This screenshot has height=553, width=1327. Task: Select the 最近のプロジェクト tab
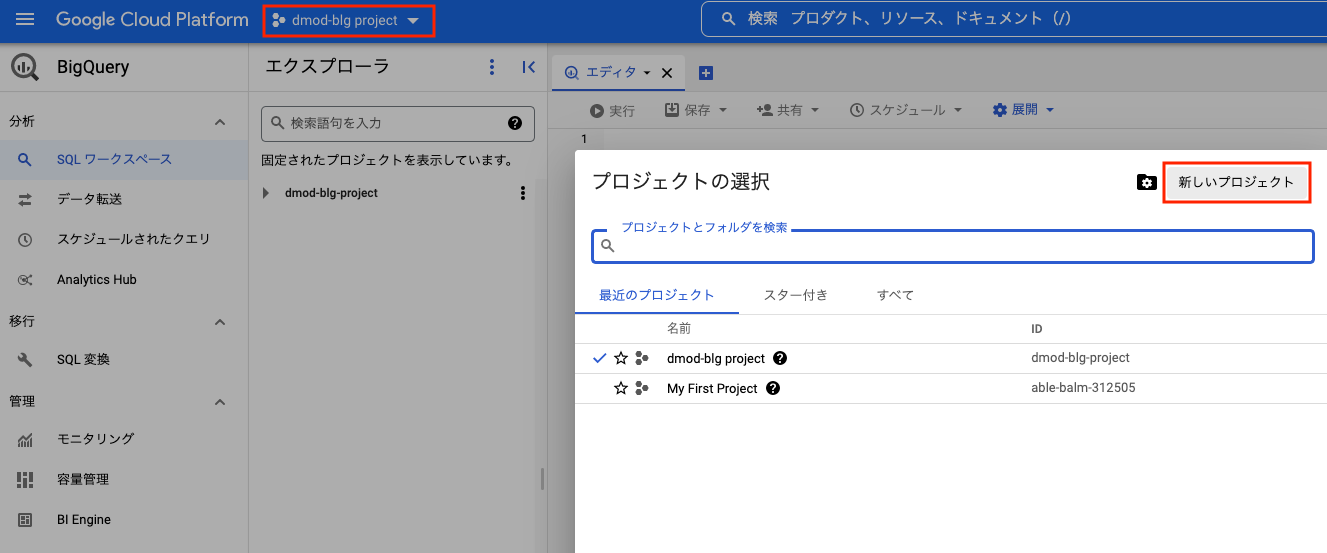[657, 295]
